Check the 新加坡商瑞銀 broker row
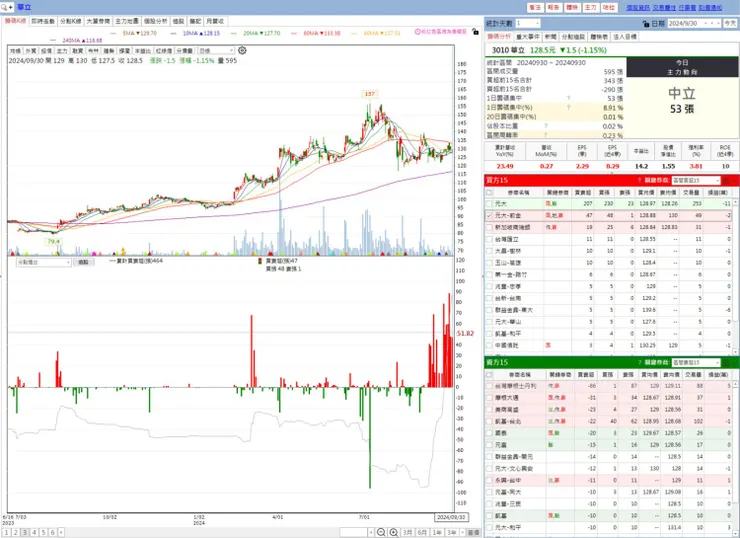 (x=489, y=227)
